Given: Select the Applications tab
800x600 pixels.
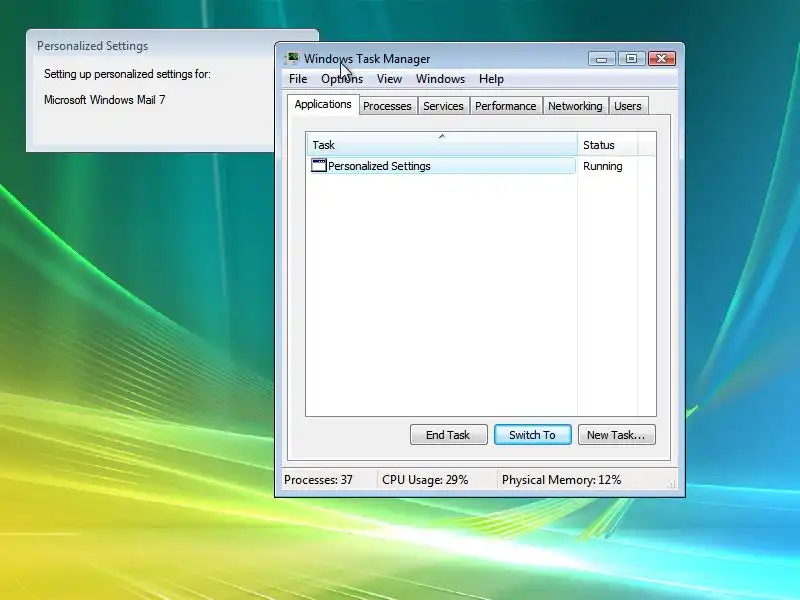Looking at the screenshot, I should [x=323, y=105].
